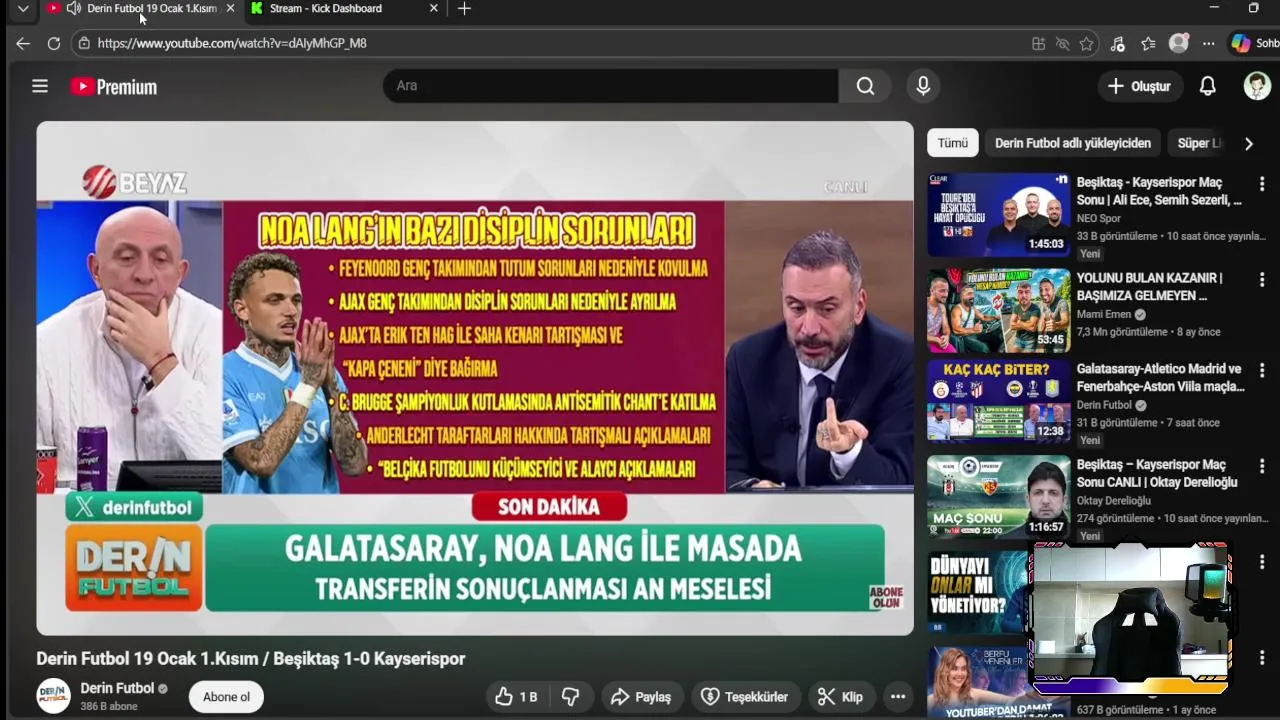The width and height of the screenshot is (1280, 720).
Task: Like the video with thumbs up
Action: tap(517, 697)
